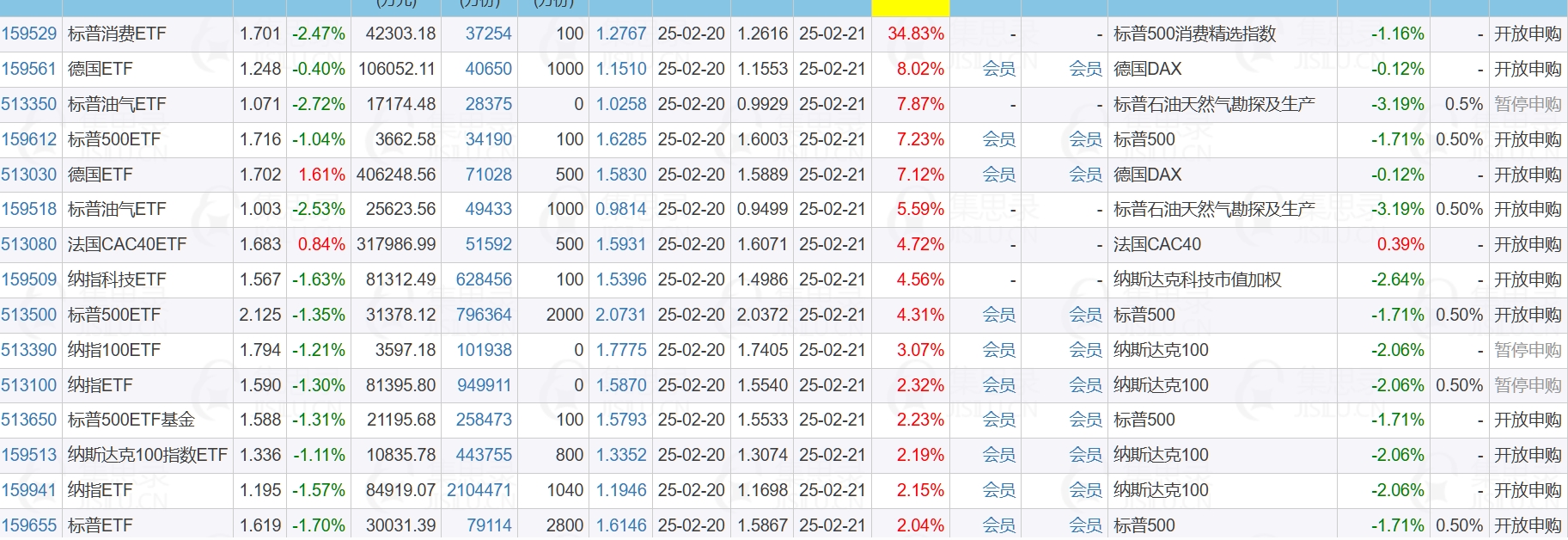Image resolution: width=1568 pixels, height=540 pixels.
Task: Click 开放申购 in the 159655 row
Action: pyautogui.click(x=1528, y=525)
